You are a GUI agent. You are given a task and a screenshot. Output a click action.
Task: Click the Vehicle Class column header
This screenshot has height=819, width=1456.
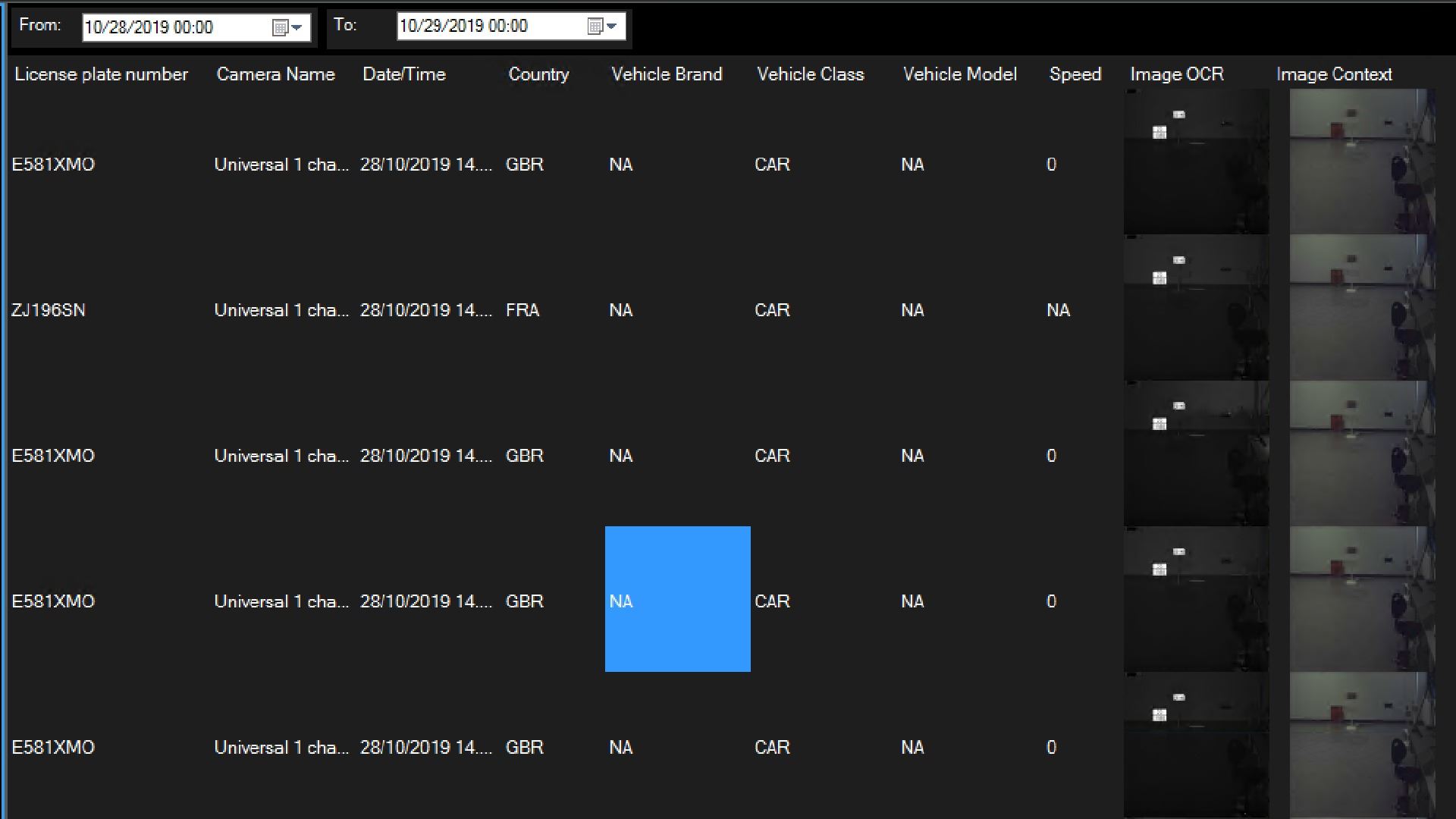(810, 74)
